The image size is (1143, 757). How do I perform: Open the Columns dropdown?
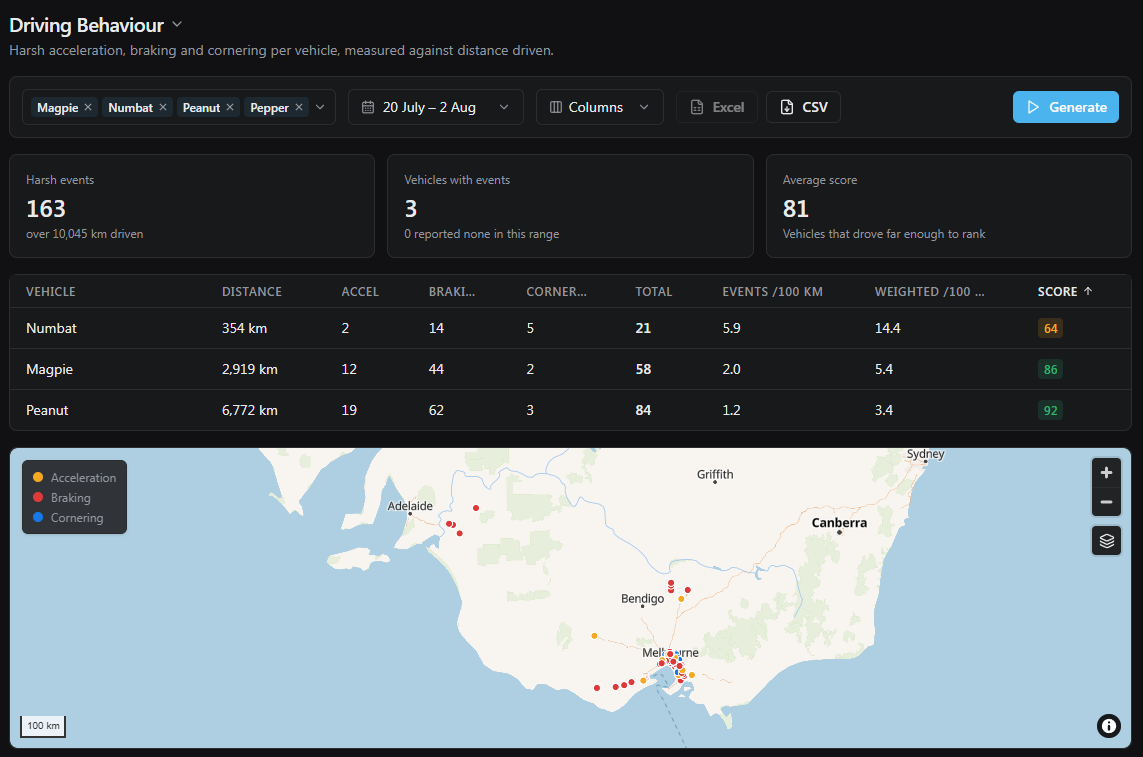[x=599, y=107]
